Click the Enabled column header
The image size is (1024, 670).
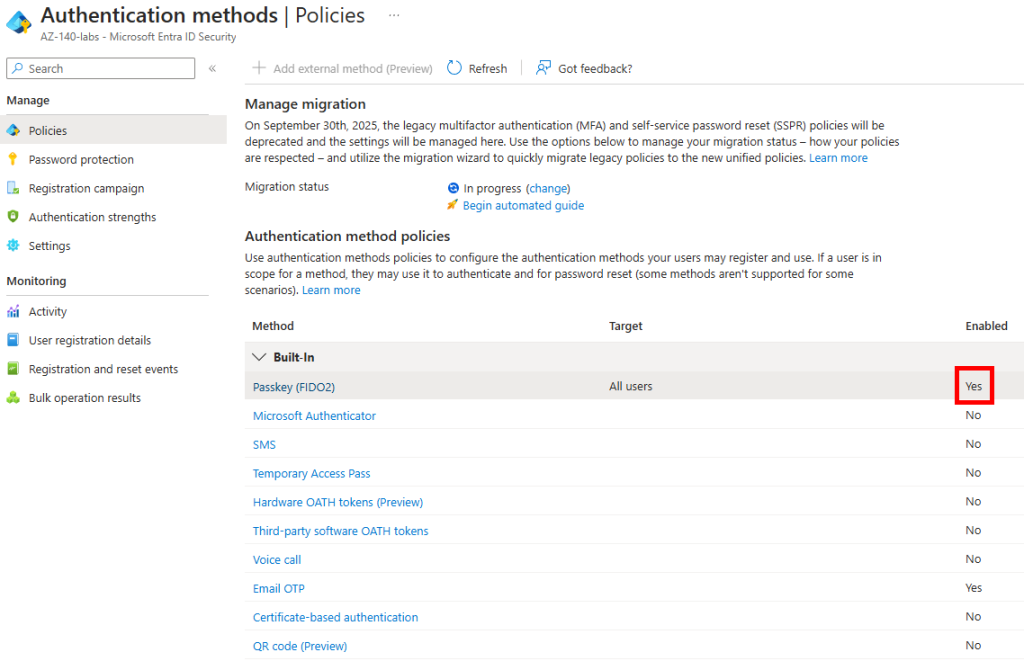tap(986, 326)
